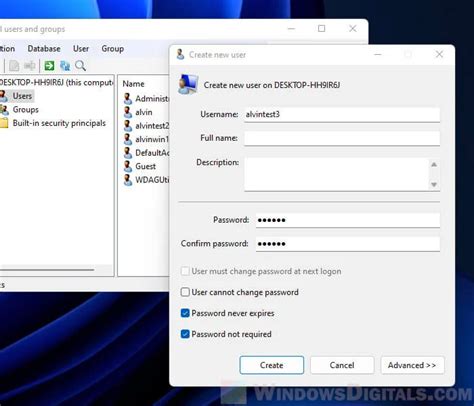Close the users and groups window
The height and width of the screenshot is (406, 474).
[x=353, y=29]
